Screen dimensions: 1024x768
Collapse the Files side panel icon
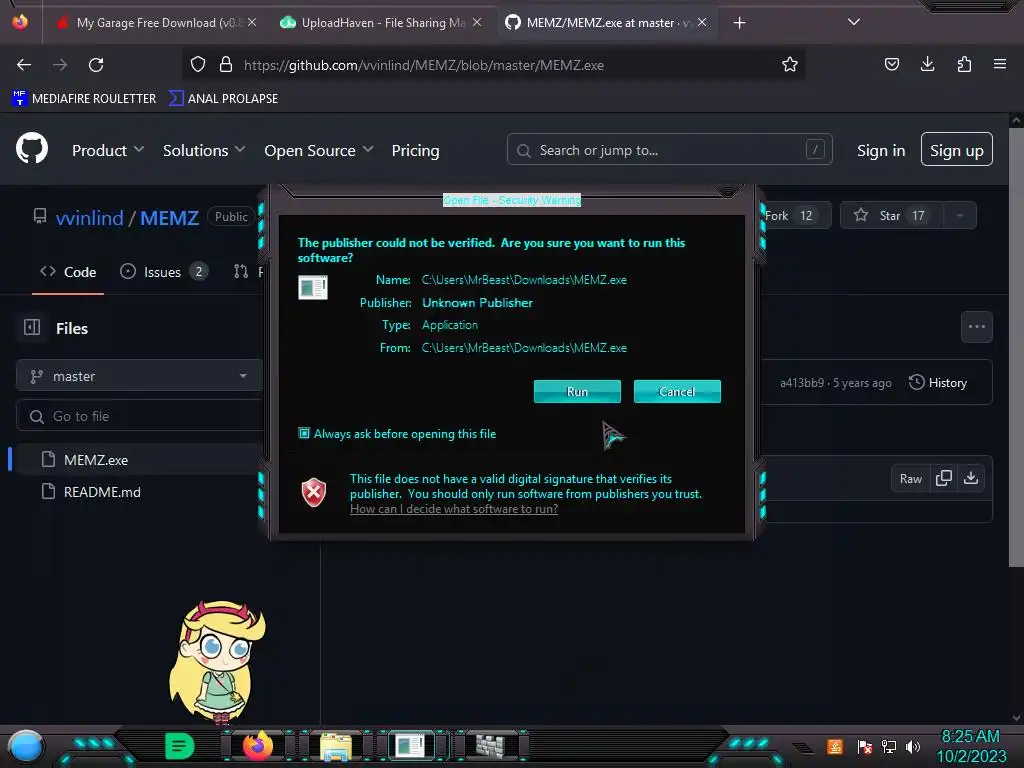point(32,327)
